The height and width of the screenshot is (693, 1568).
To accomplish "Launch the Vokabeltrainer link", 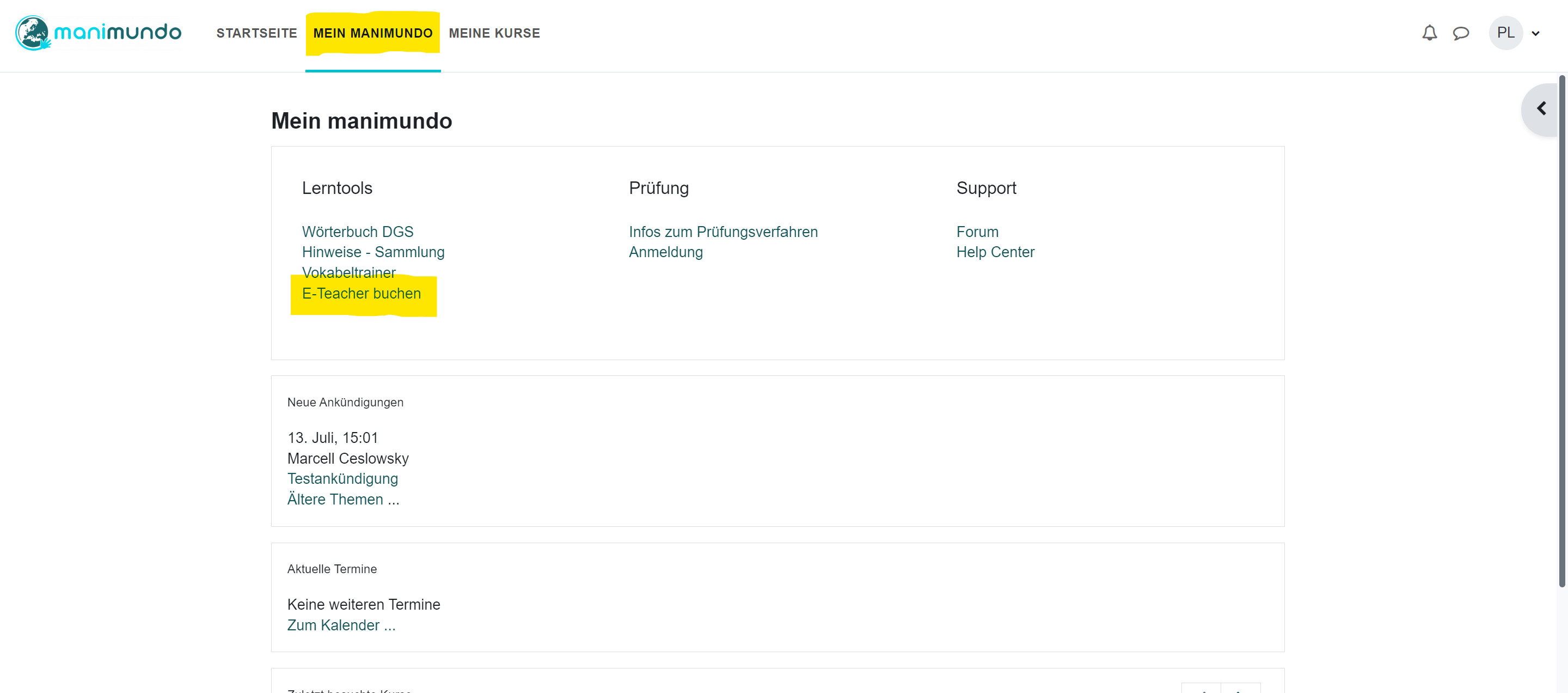I will coord(348,272).
